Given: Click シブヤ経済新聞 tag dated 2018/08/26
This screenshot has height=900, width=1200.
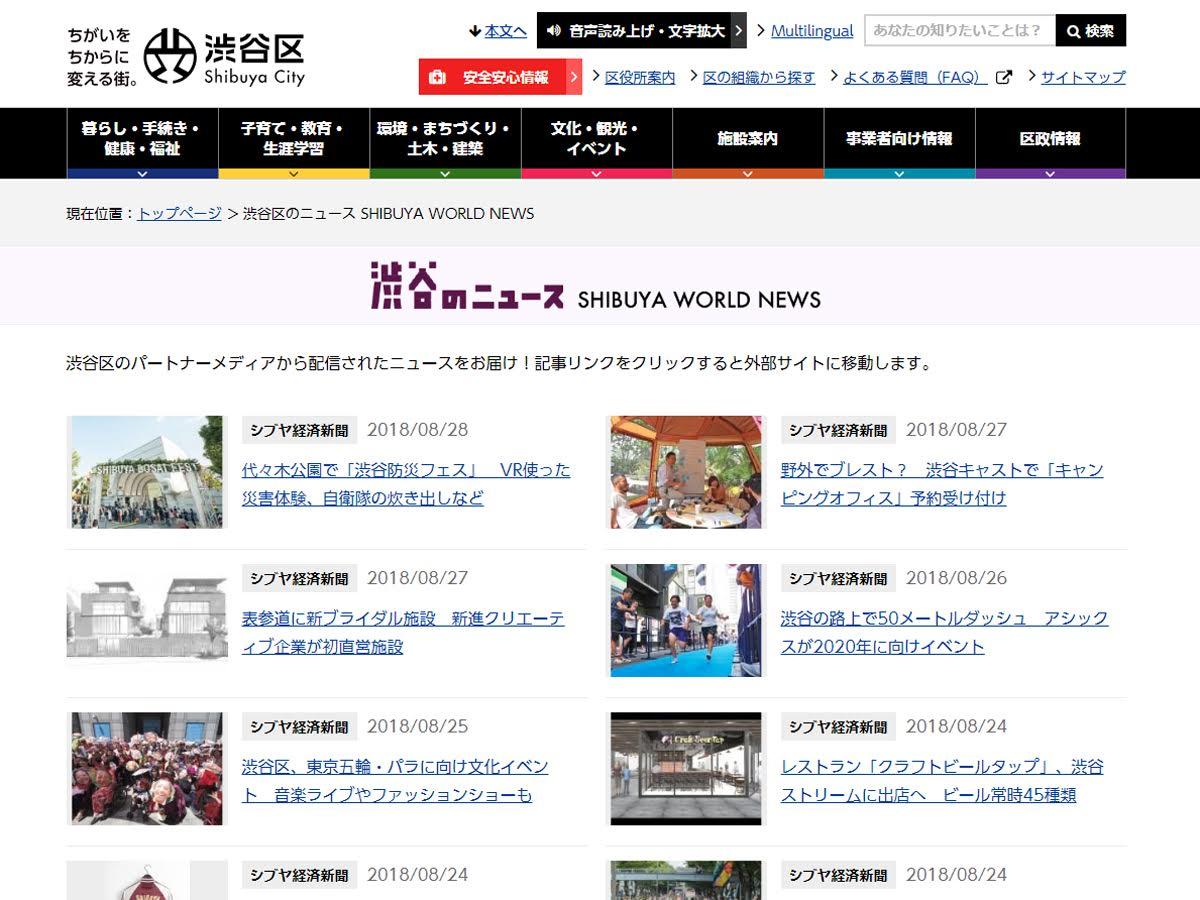Looking at the screenshot, I should pyautogui.click(x=838, y=578).
